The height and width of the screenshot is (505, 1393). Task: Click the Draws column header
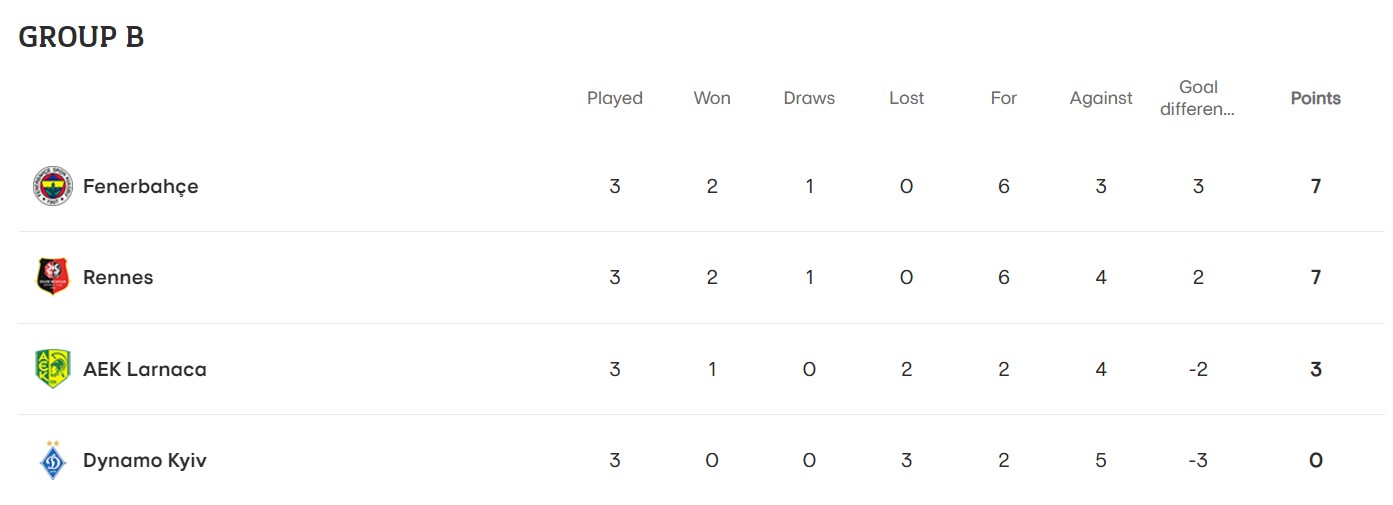tap(809, 98)
